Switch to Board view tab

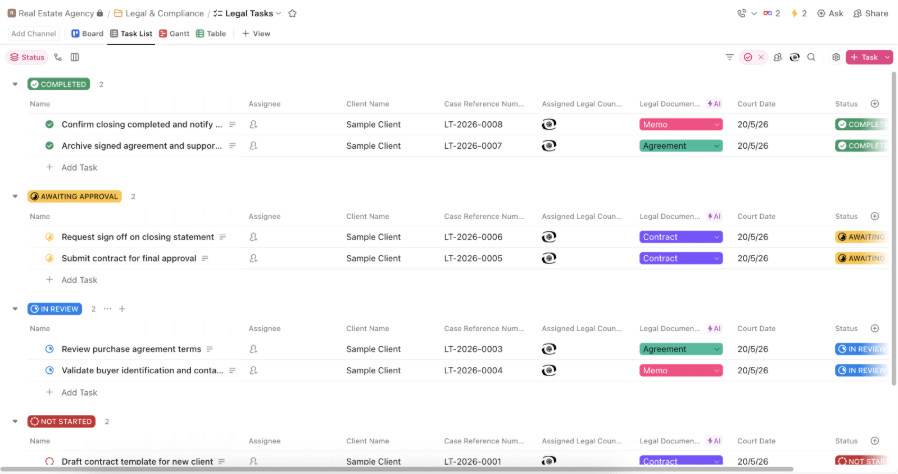pyautogui.click(x=87, y=34)
